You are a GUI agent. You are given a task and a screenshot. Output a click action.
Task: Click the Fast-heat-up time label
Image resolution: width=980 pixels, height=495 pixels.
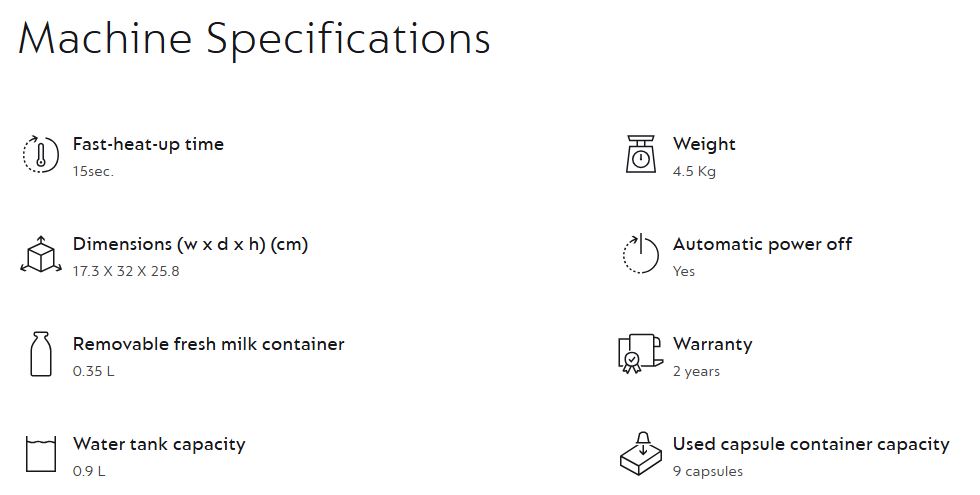[x=148, y=144]
